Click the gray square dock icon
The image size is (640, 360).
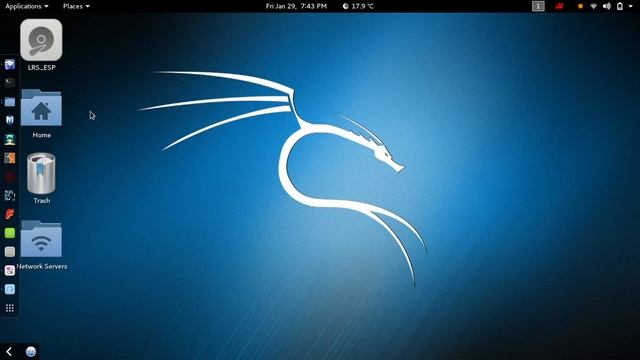point(10,252)
